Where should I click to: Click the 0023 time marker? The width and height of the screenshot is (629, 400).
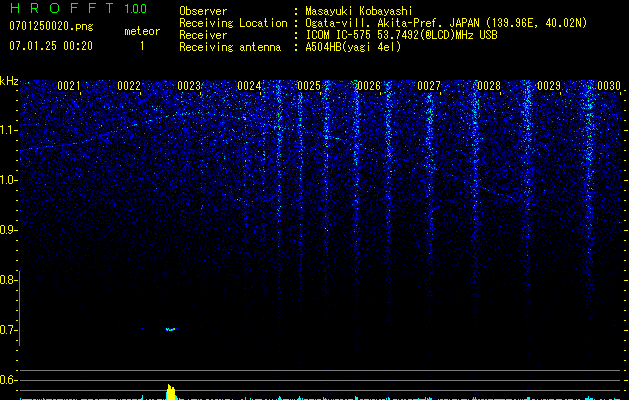[189, 86]
